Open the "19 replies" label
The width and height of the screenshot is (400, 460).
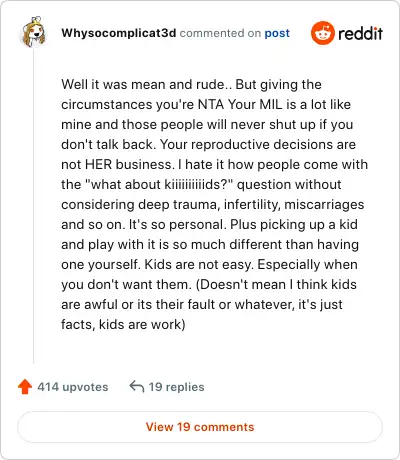click(176, 387)
